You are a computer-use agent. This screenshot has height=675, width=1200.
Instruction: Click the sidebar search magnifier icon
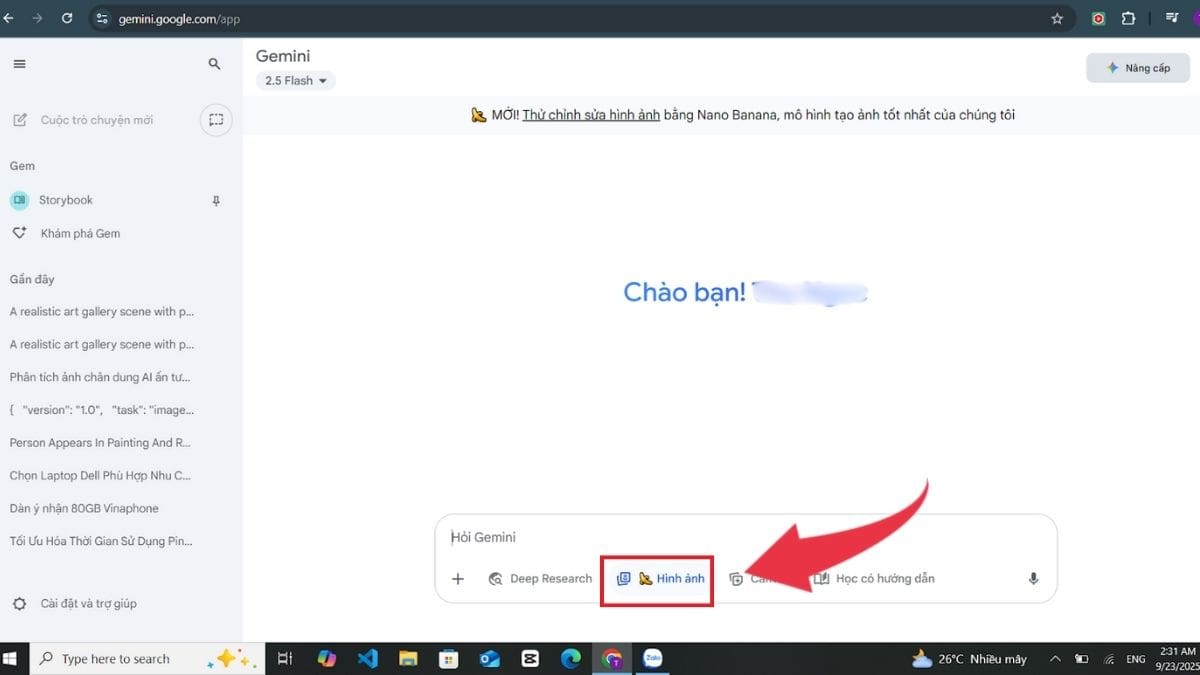tap(214, 64)
